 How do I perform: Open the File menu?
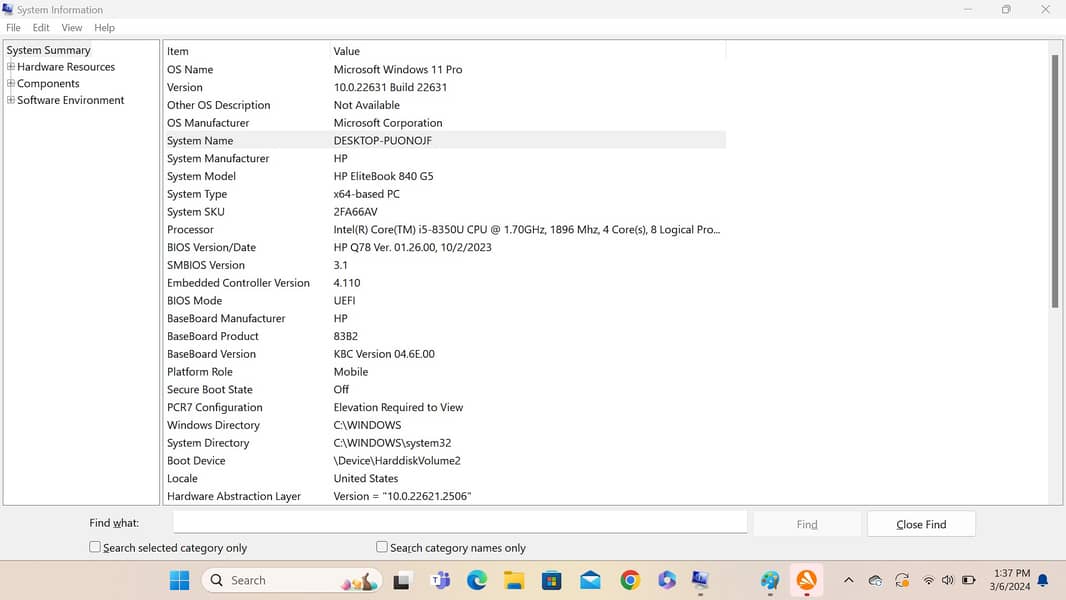pos(13,28)
